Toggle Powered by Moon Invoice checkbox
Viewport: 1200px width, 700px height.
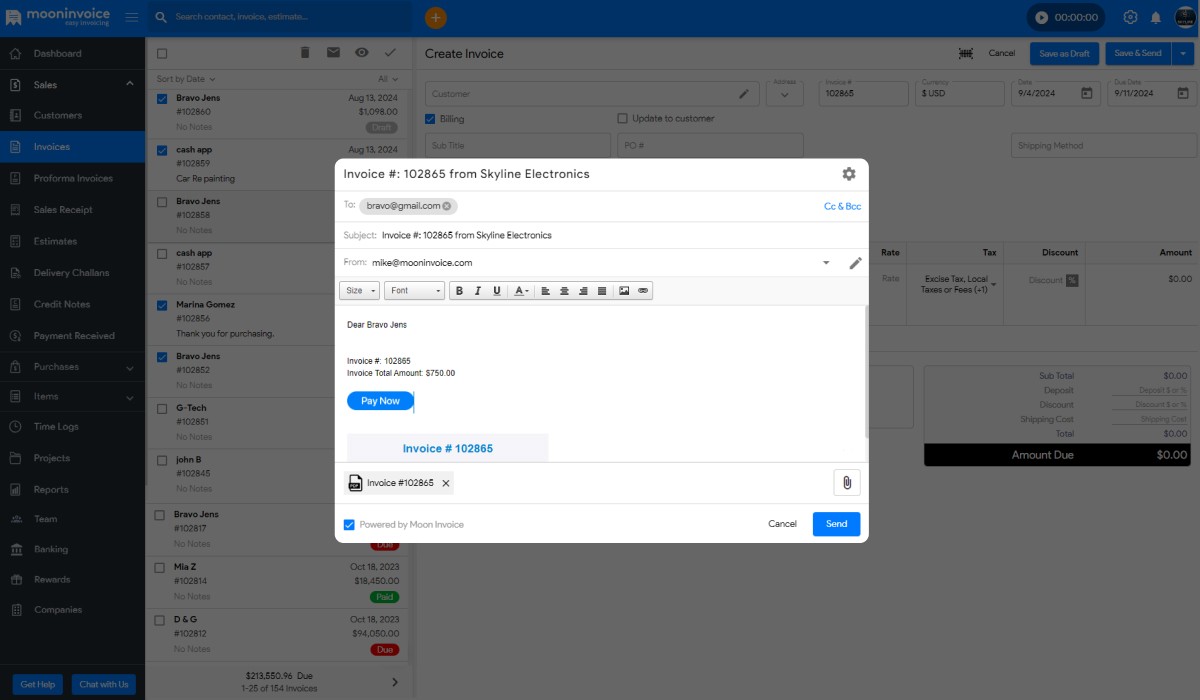pyautogui.click(x=349, y=524)
